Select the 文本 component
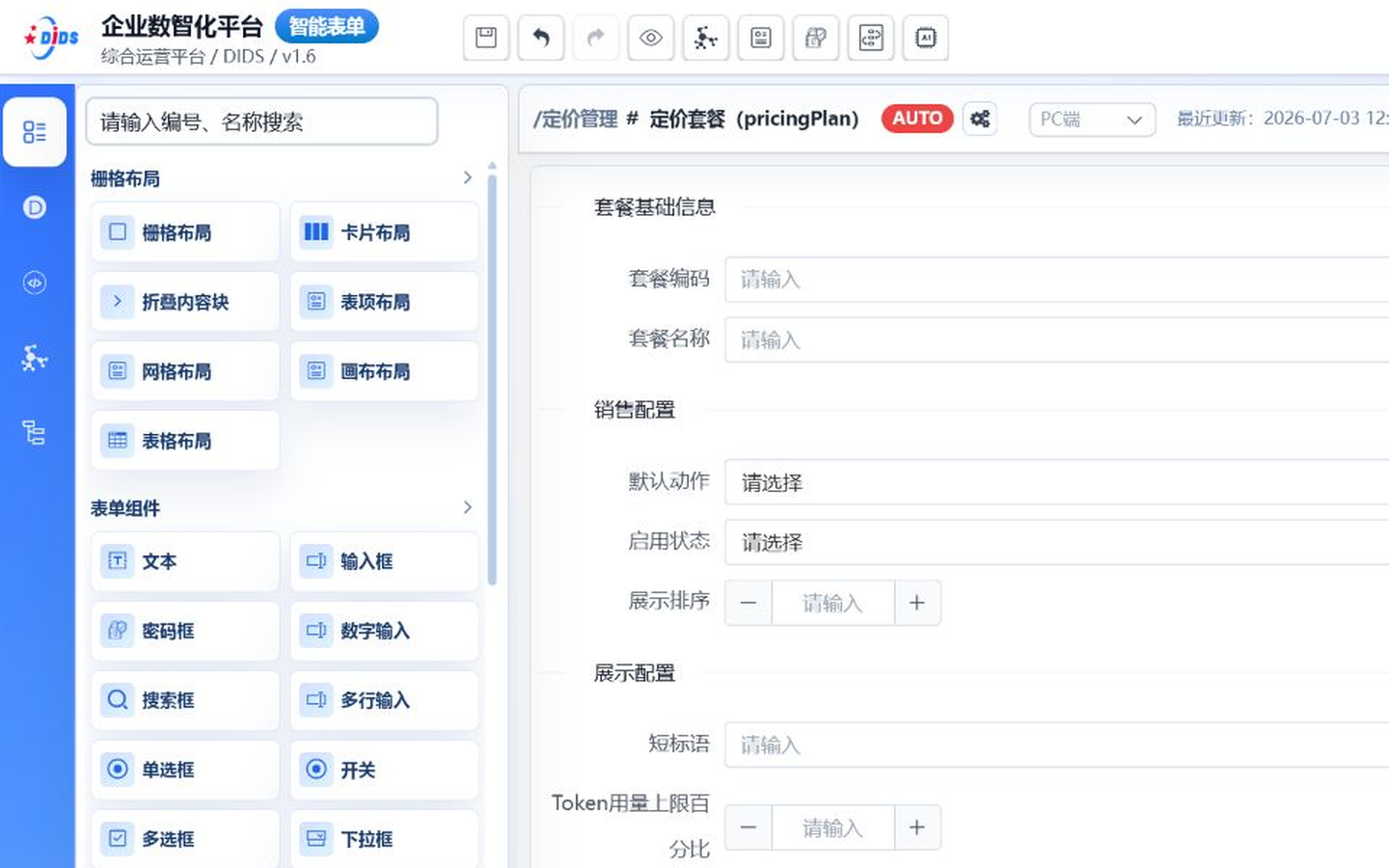Viewport: 1389px width, 868px height. pyautogui.click(x=185, y=561)
